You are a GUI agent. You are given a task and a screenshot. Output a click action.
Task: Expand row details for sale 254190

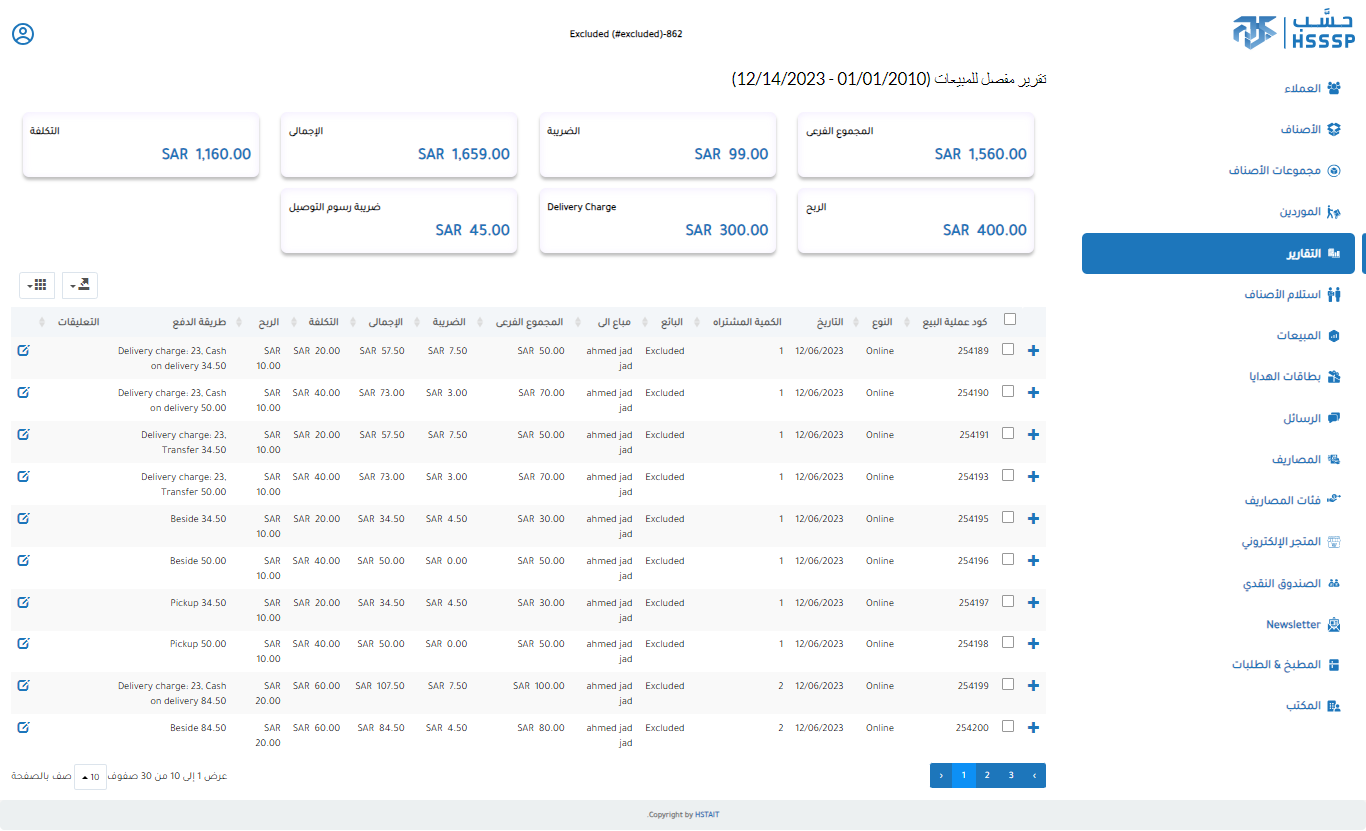[1034, 393]
